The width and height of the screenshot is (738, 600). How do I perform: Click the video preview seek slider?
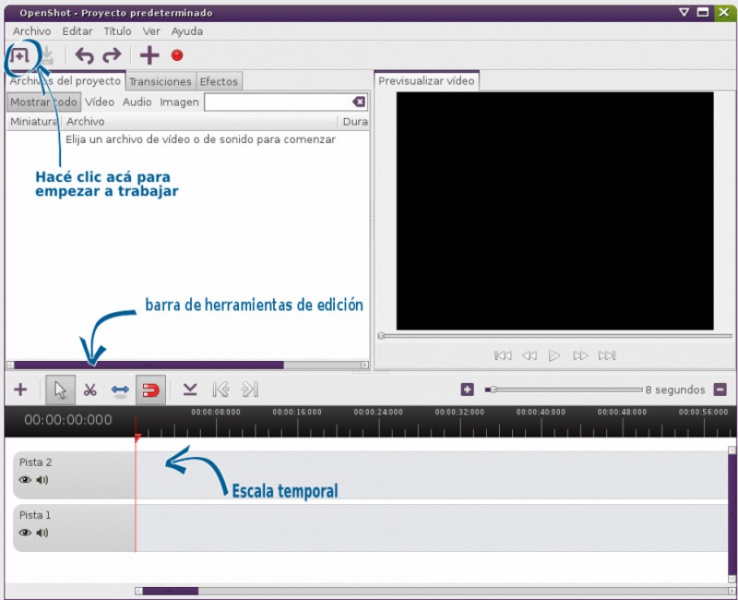click(555, 336)
